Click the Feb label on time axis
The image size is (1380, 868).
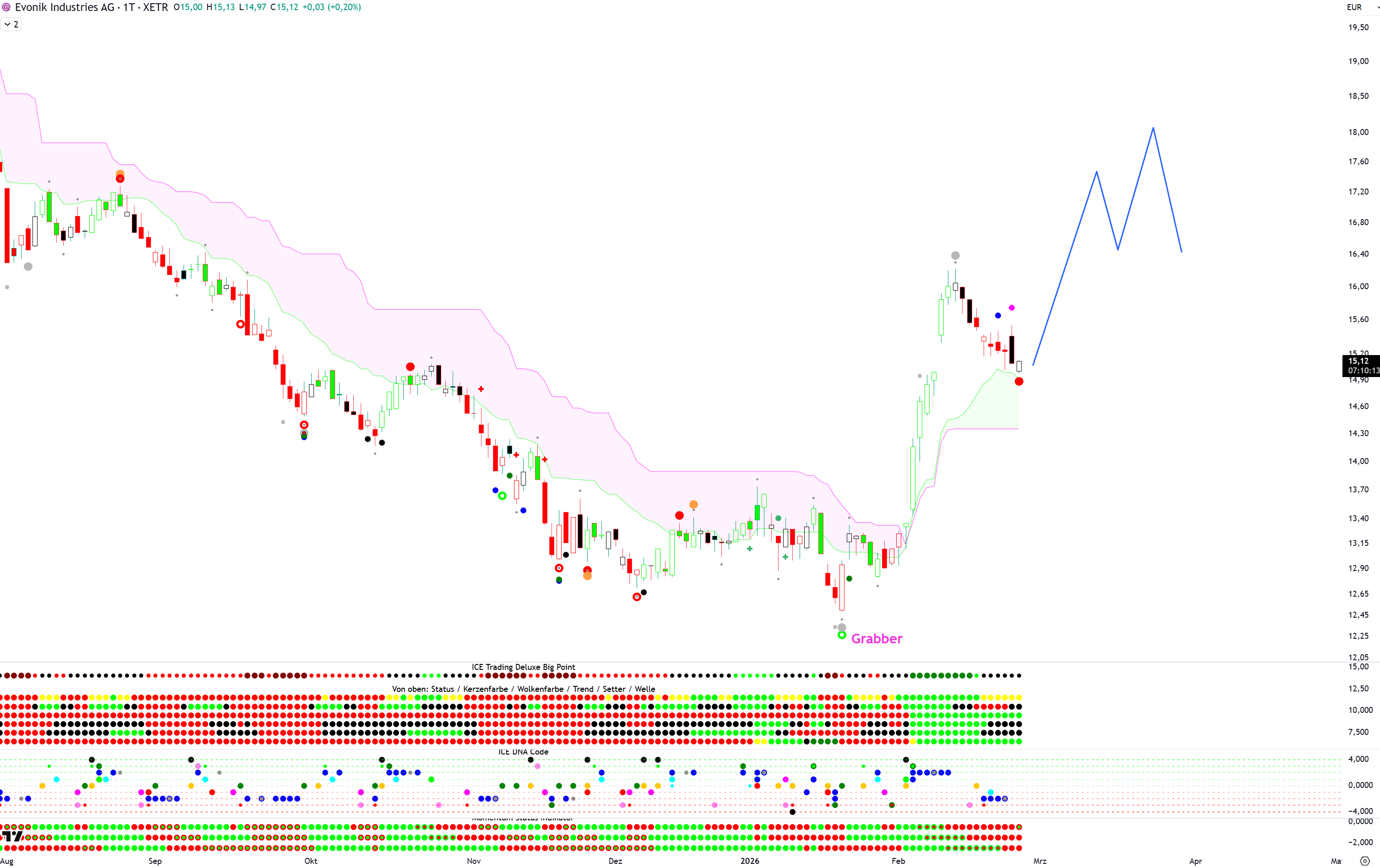[x=898, y=861]
